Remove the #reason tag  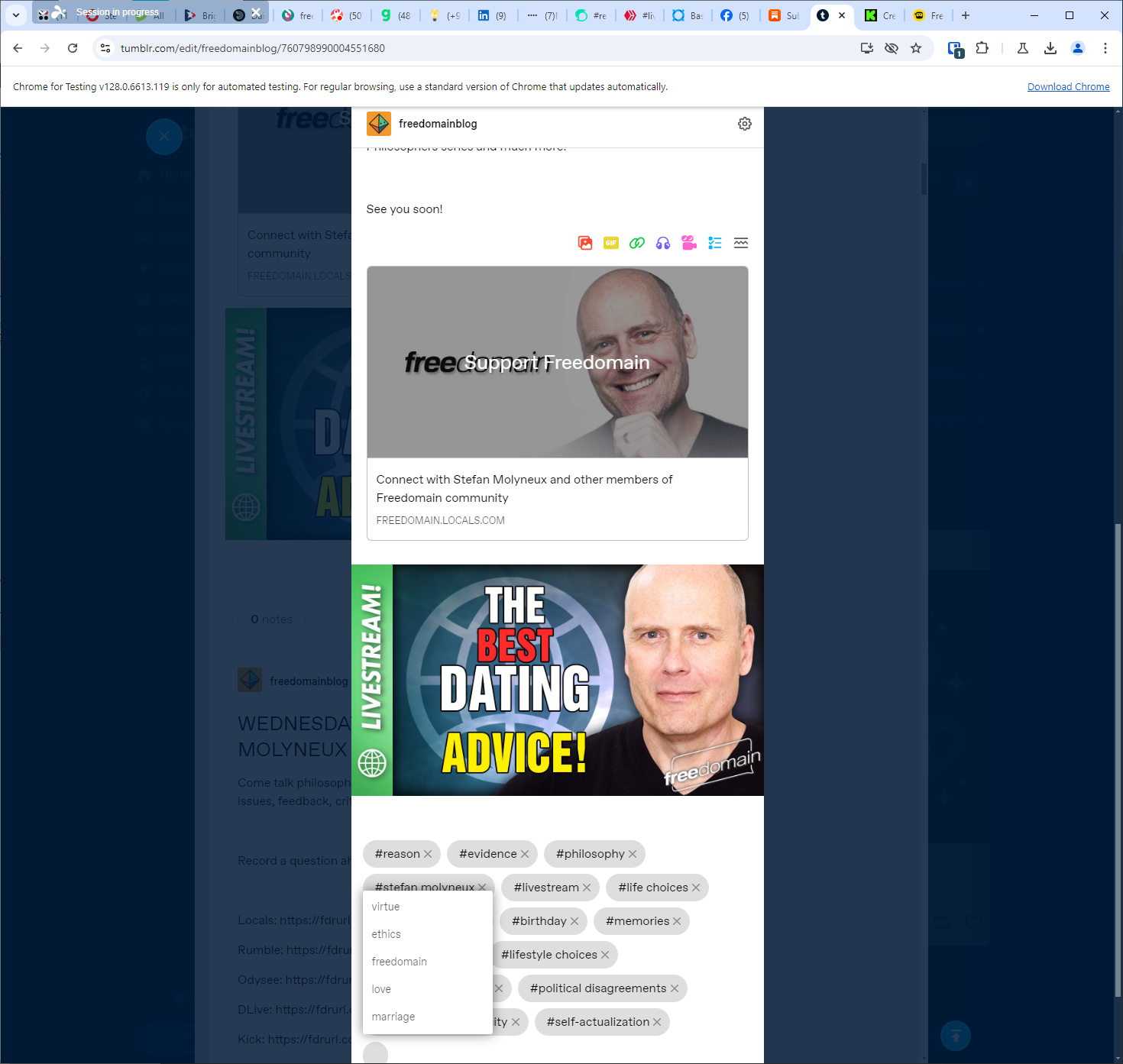[428, 854]
